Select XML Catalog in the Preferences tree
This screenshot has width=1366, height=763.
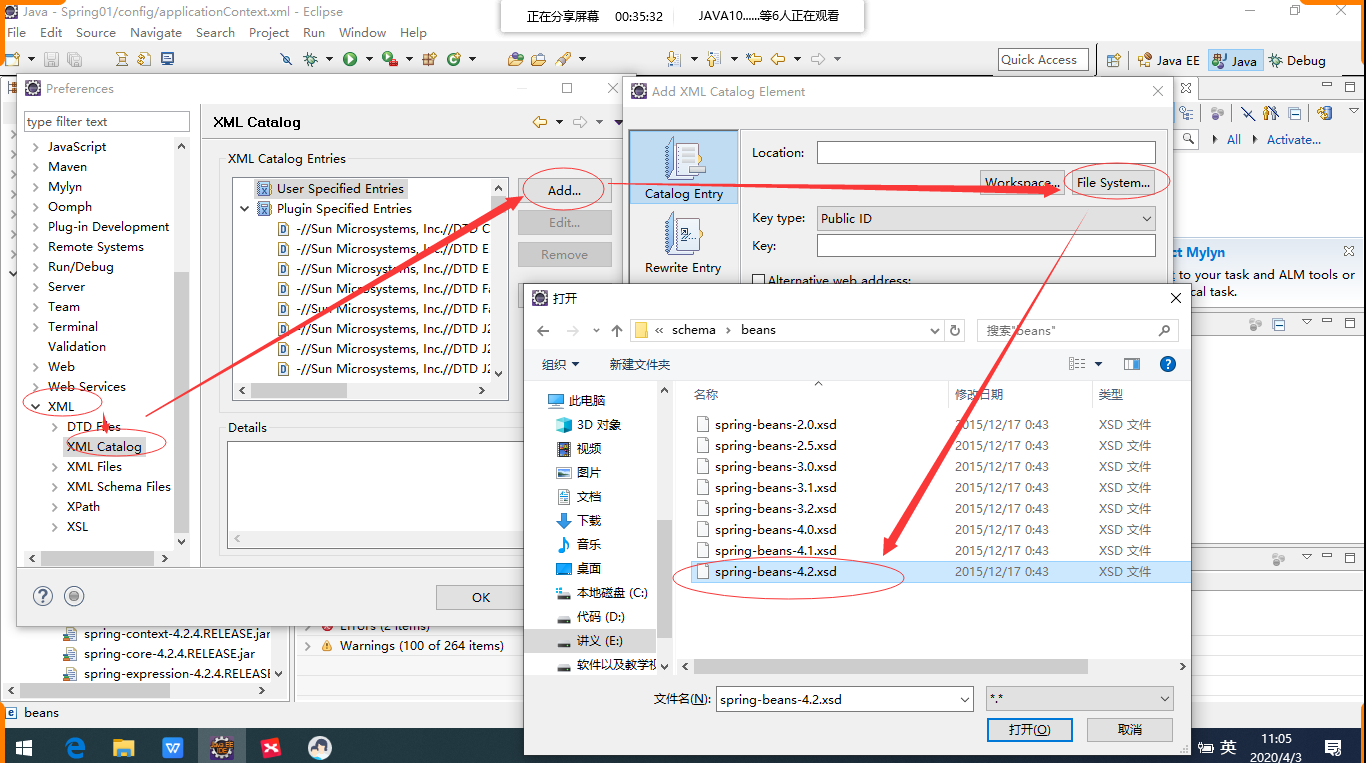click(x=104, y=447)
